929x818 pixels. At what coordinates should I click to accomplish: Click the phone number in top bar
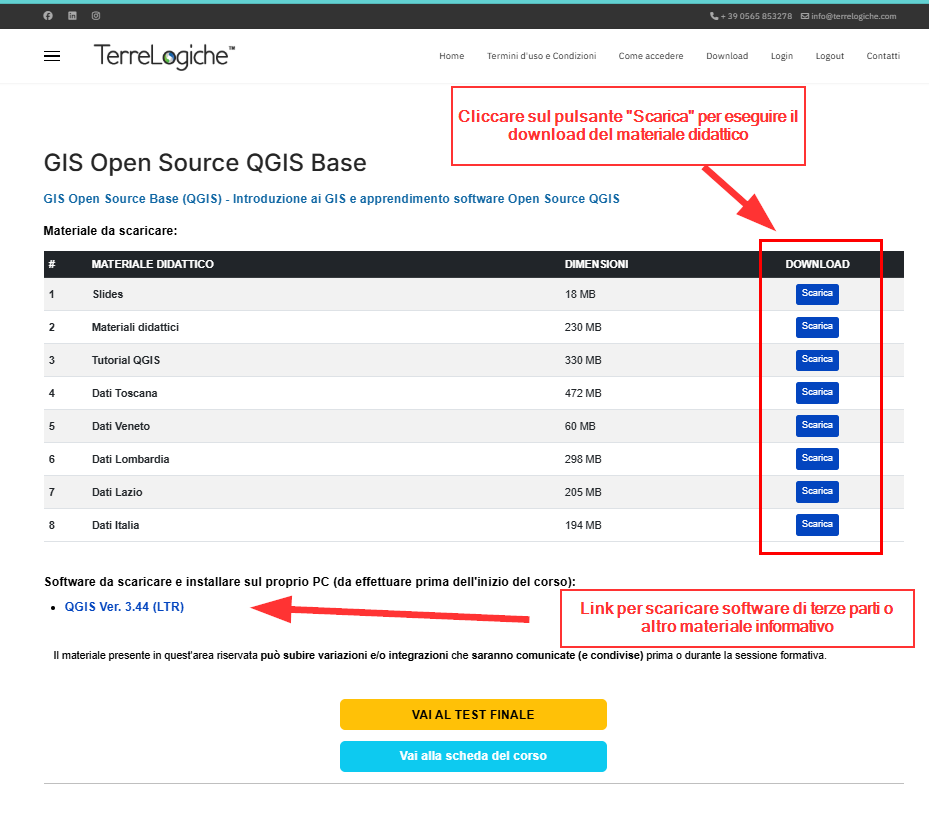click(x=751, y=16)
